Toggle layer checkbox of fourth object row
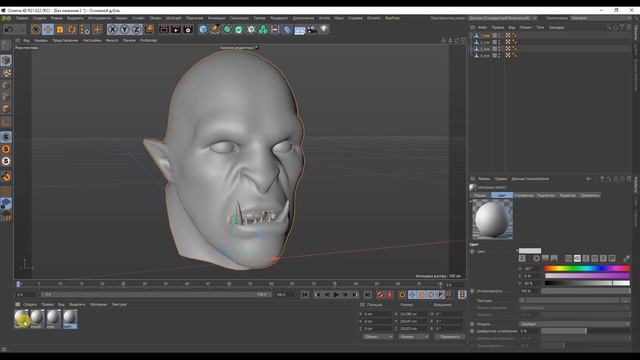Image resolution: width=640 pixels, height=360 pixels. click(x=494, y=55)
